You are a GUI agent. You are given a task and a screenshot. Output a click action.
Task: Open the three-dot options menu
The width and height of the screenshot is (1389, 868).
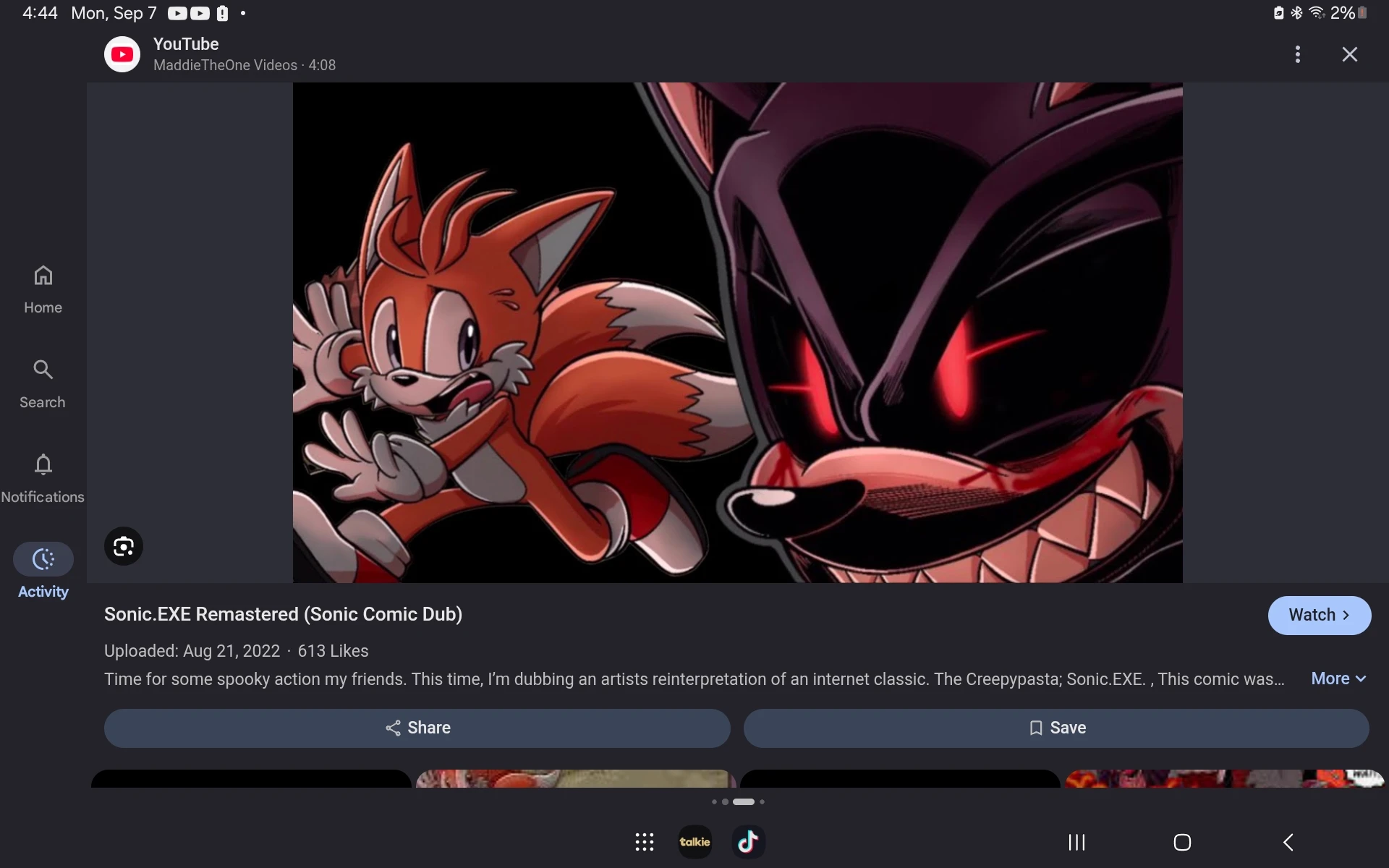pyautogui.click(x=1297, y=54)
